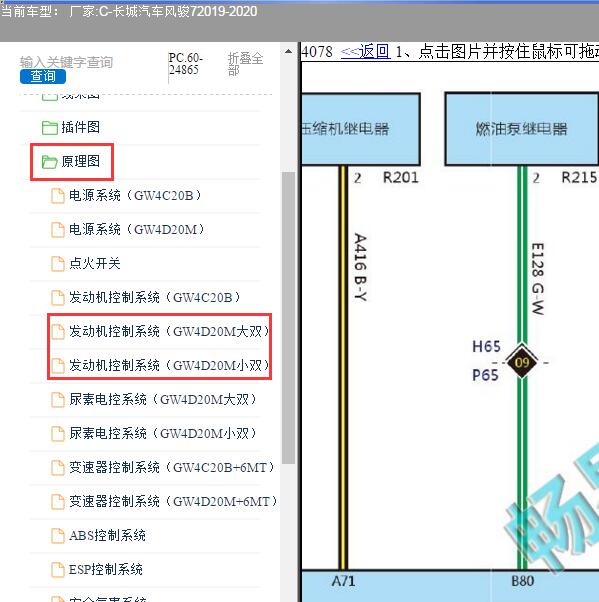Click the tree panel scroll up arrow
599x602 pixels.
(288, 51)
